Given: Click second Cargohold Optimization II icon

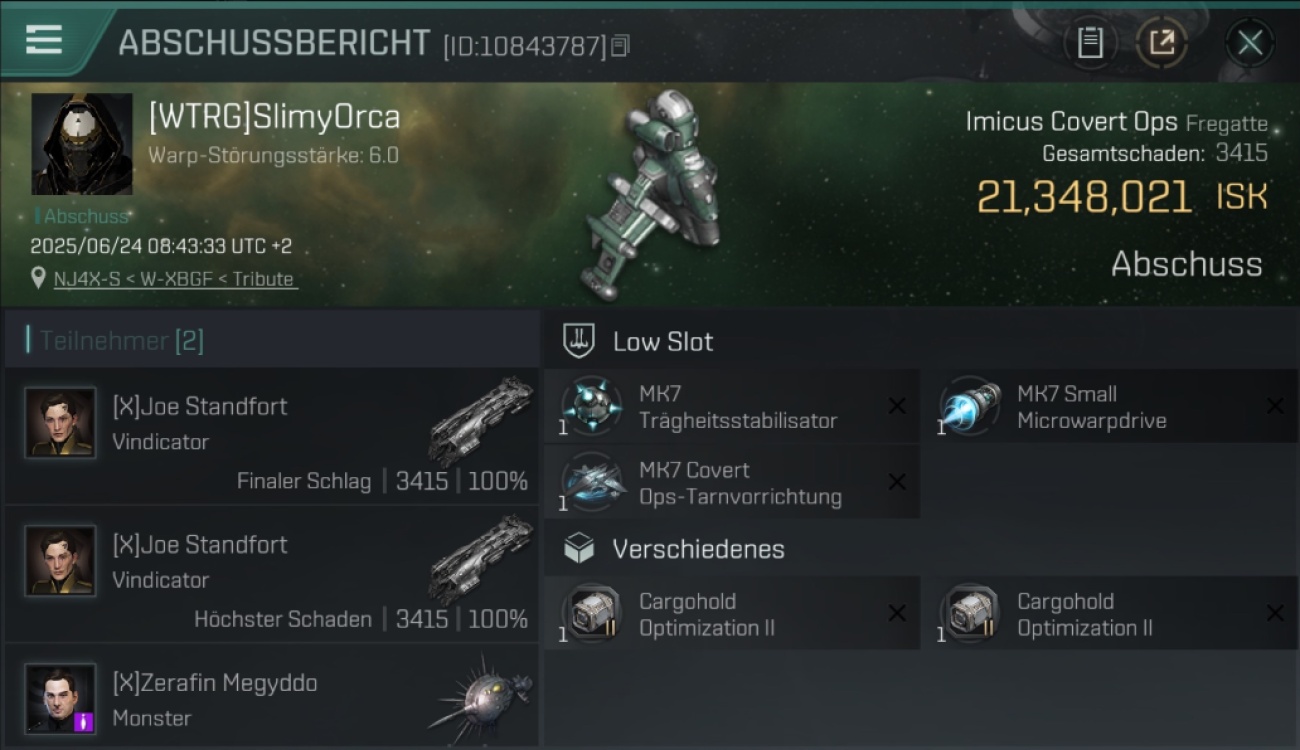Looking at the screenshot, I should (x=969, y=614).
